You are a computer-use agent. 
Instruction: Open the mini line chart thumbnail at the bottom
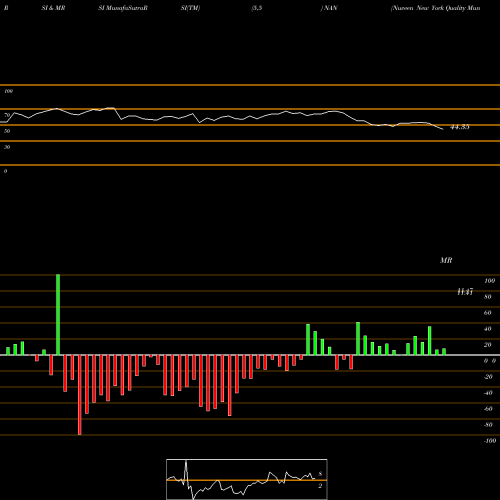[247, 479]
